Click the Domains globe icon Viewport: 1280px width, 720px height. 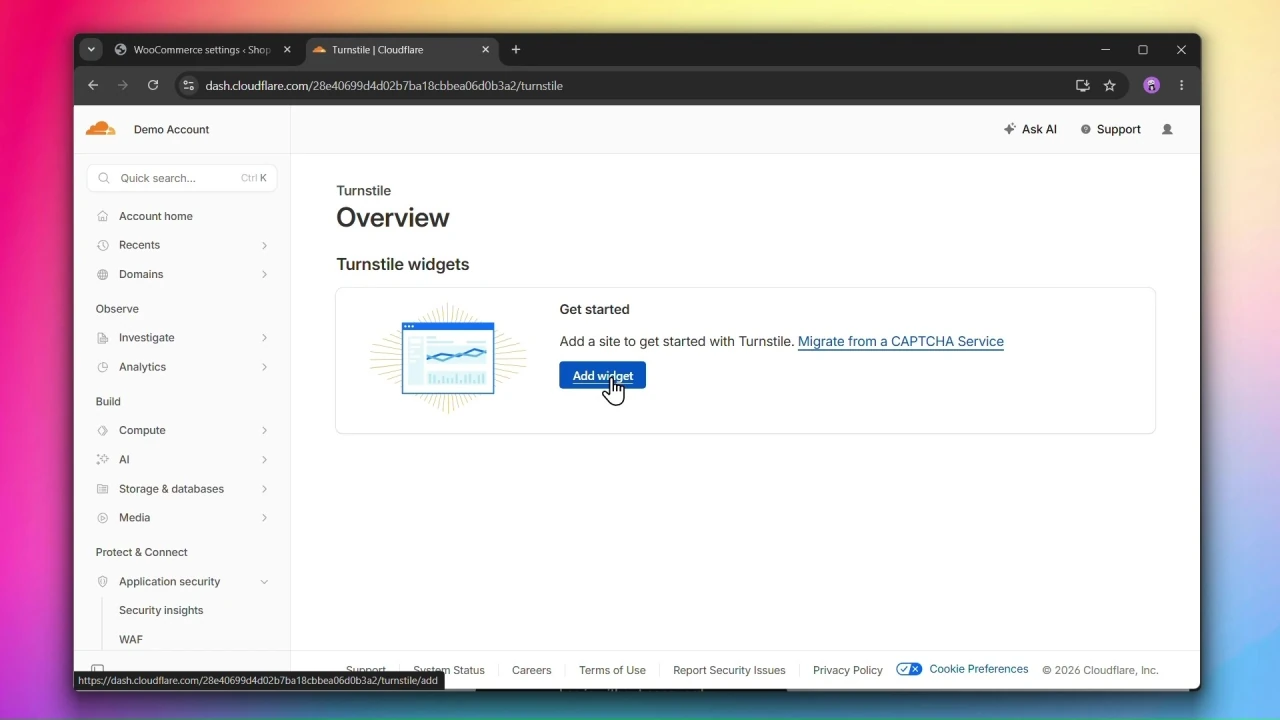click(102, 274)
